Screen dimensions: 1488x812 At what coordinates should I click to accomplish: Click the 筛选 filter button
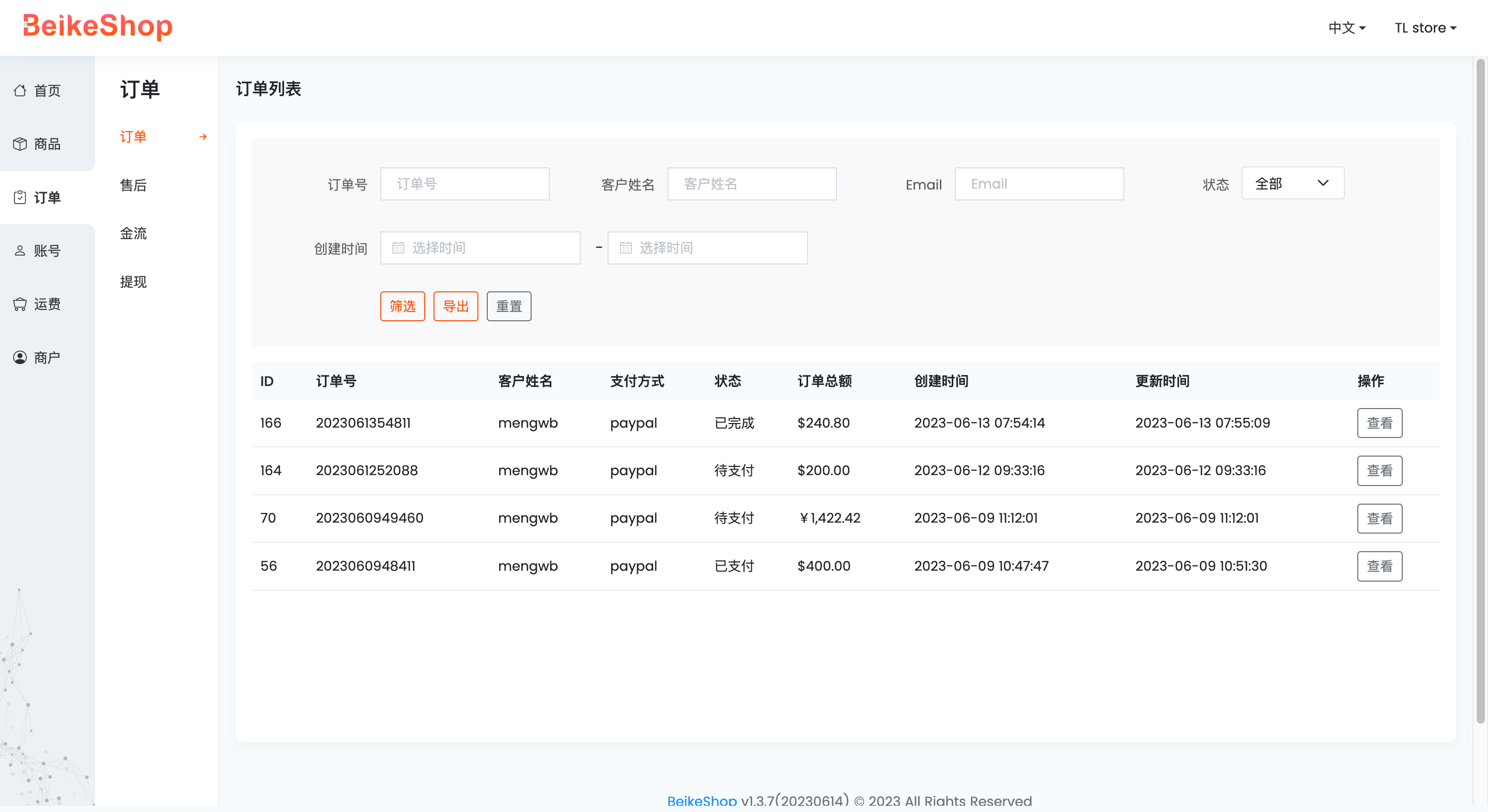tap(402, 306)
